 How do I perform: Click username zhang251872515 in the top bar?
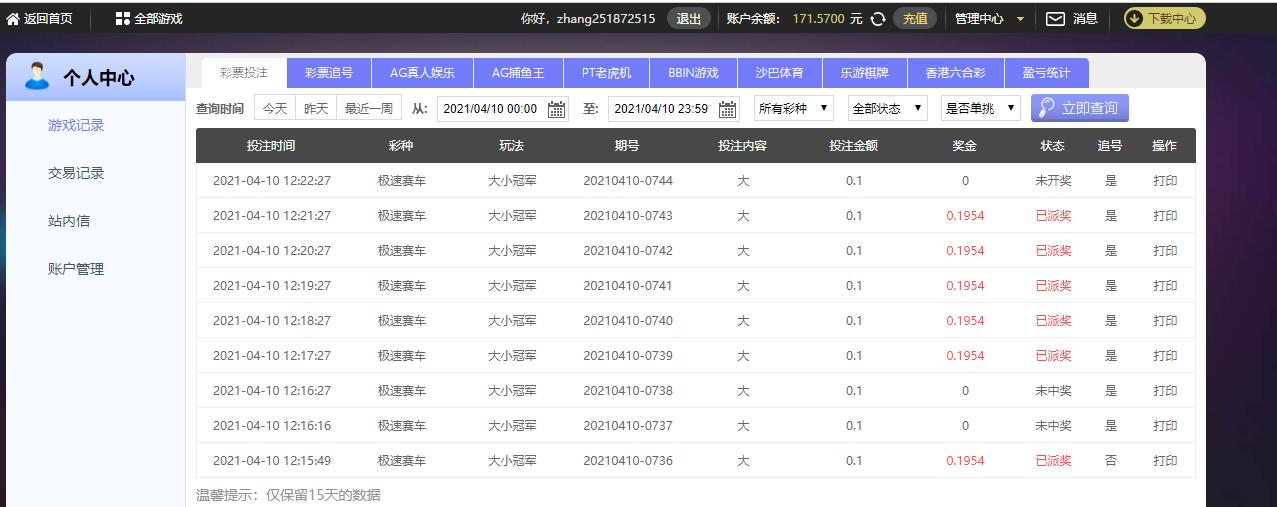pyautogui.click(x=606, y=18)
